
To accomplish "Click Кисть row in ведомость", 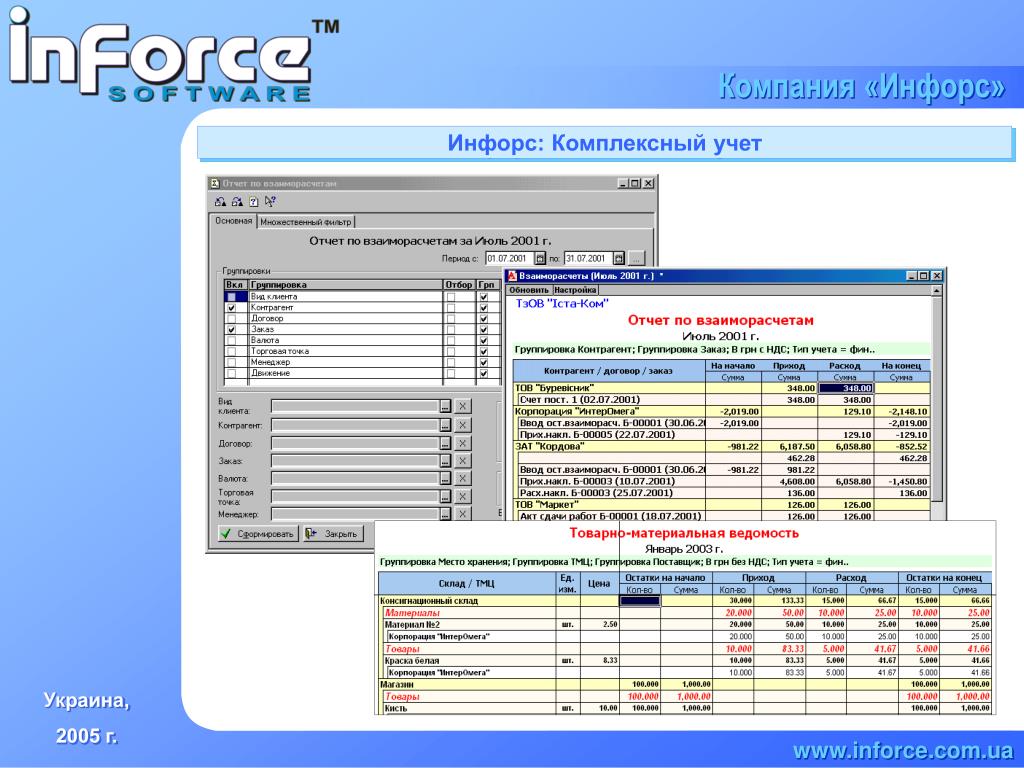I will 685,708.
